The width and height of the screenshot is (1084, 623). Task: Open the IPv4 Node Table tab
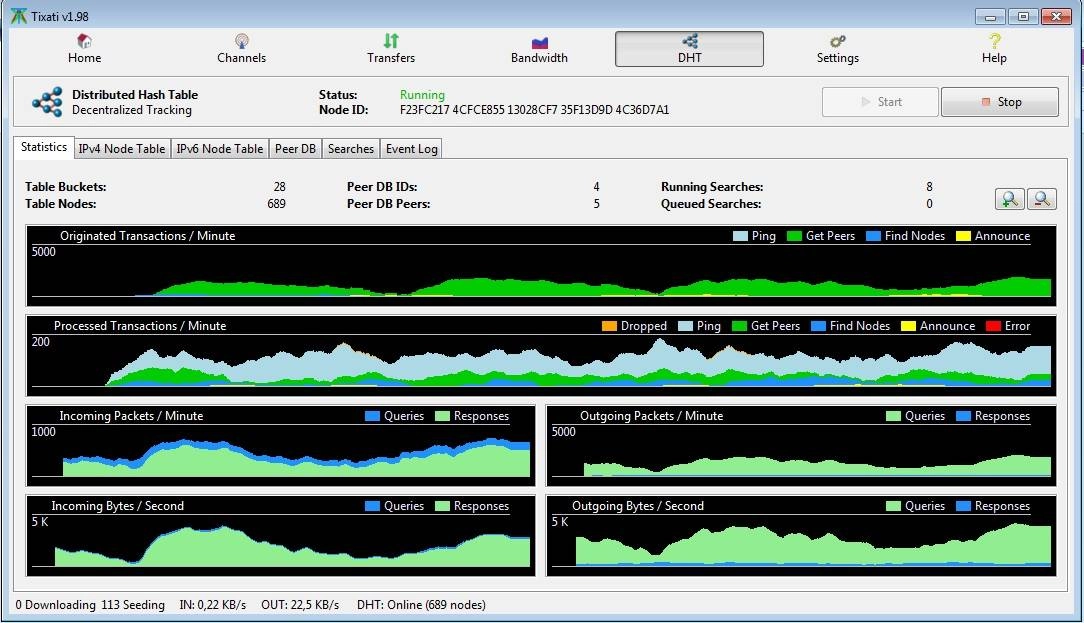122,149
